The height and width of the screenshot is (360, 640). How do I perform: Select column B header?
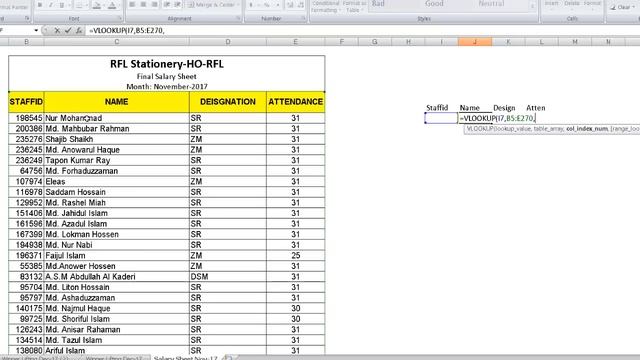tap(26, 42)
